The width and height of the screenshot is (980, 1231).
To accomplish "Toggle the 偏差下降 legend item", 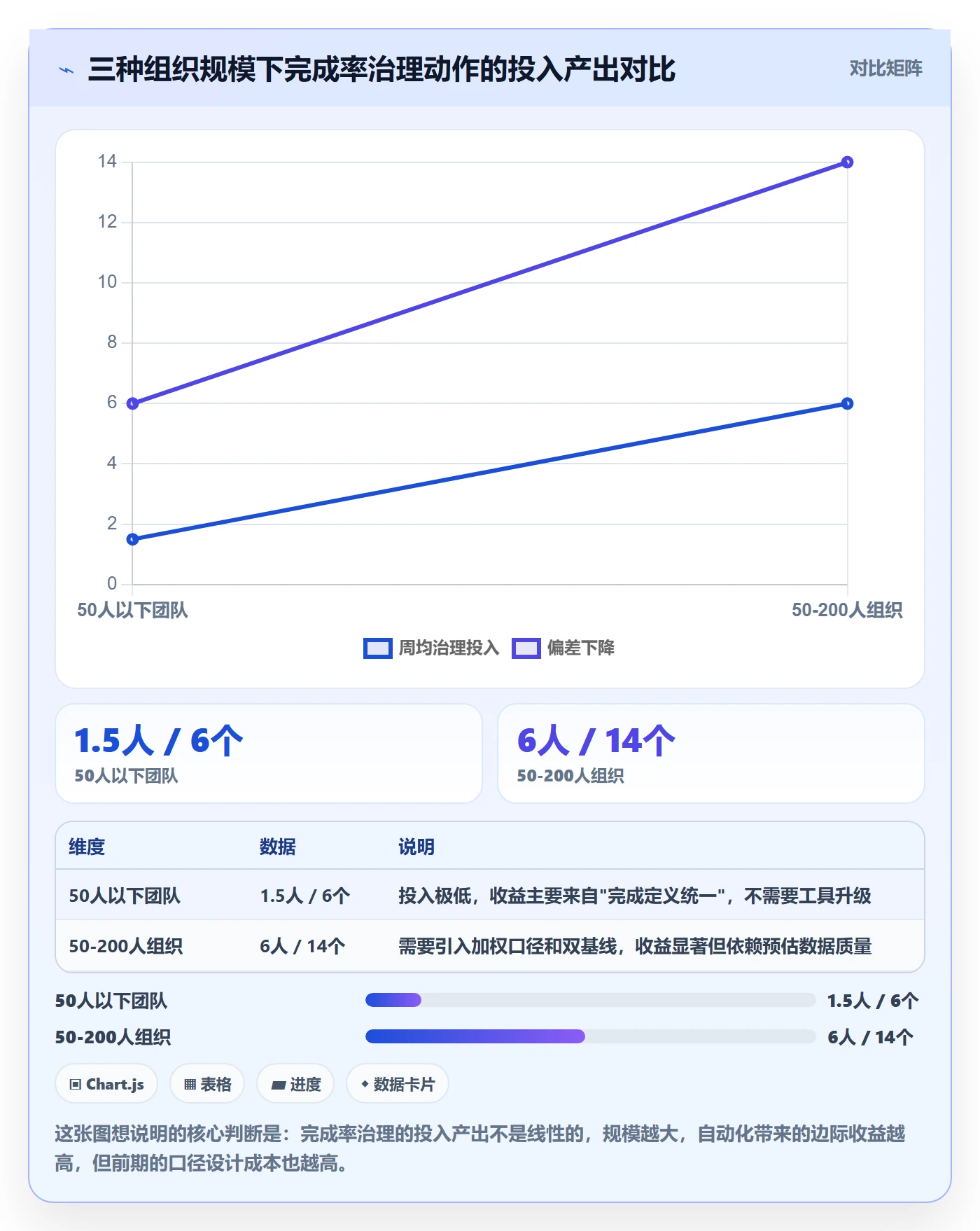I will (563, 648).
